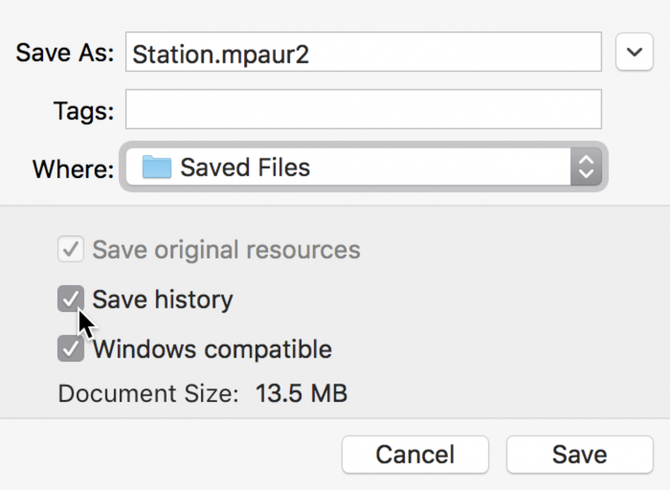The width and height of the screenshot is (670, 490).
Task: Click the 'Tags:' label
Action: click(84, 111)
